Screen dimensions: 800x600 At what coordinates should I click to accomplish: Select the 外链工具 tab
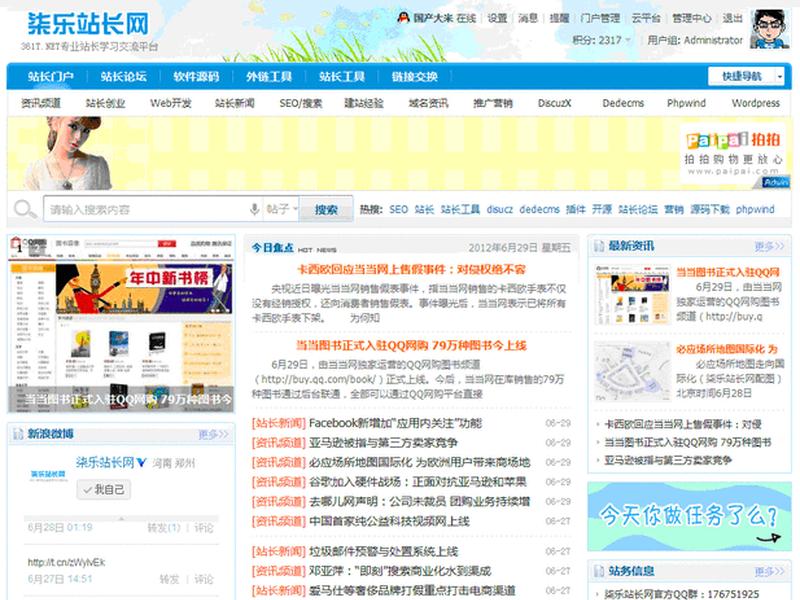269,77
